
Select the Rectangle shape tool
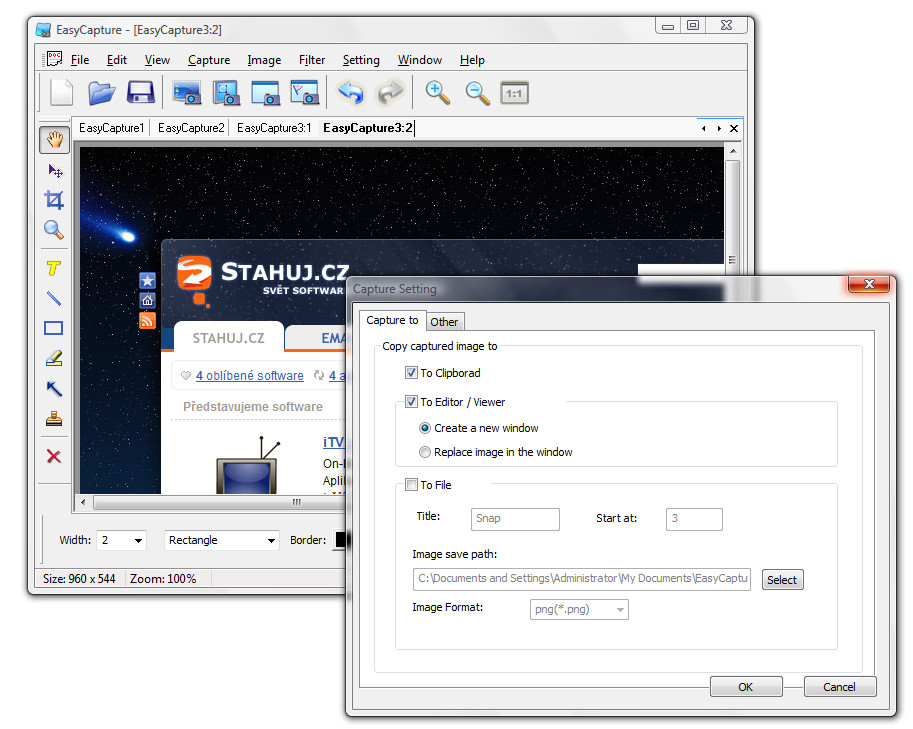(54, 328)
